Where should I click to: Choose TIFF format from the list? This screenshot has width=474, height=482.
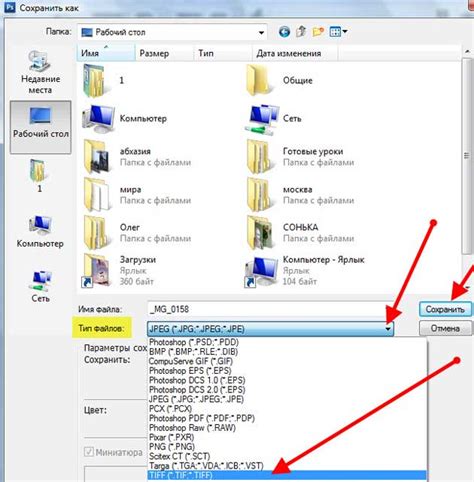point(287,475)
